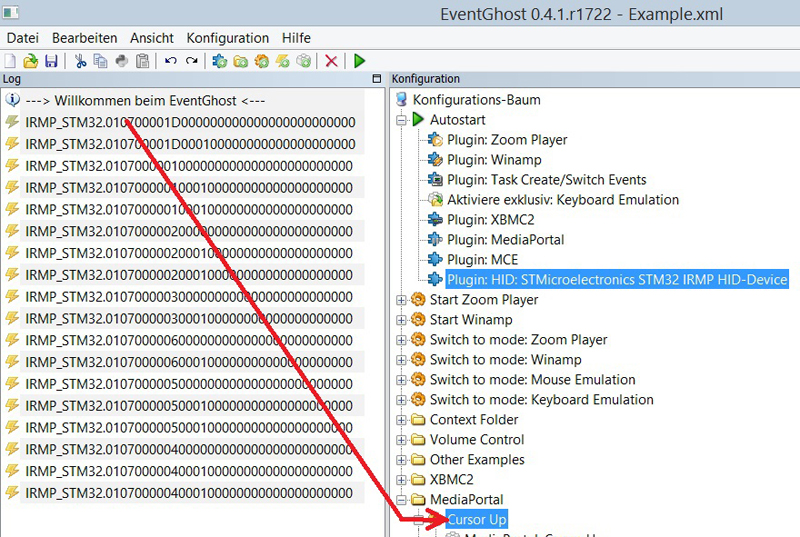Open the Ansicht menu

(152, 38)
